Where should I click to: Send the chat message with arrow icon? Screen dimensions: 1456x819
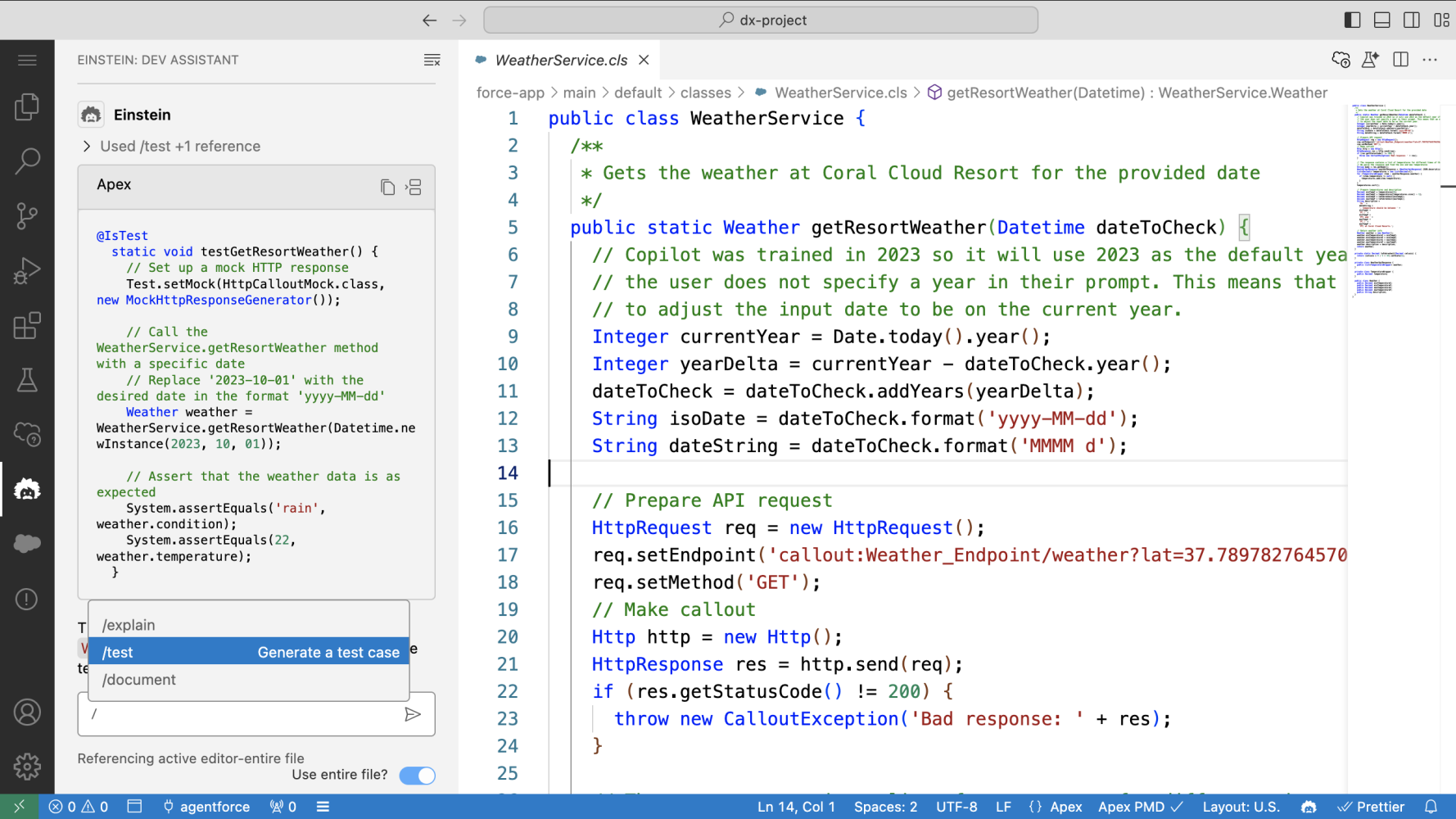[413, 714]
